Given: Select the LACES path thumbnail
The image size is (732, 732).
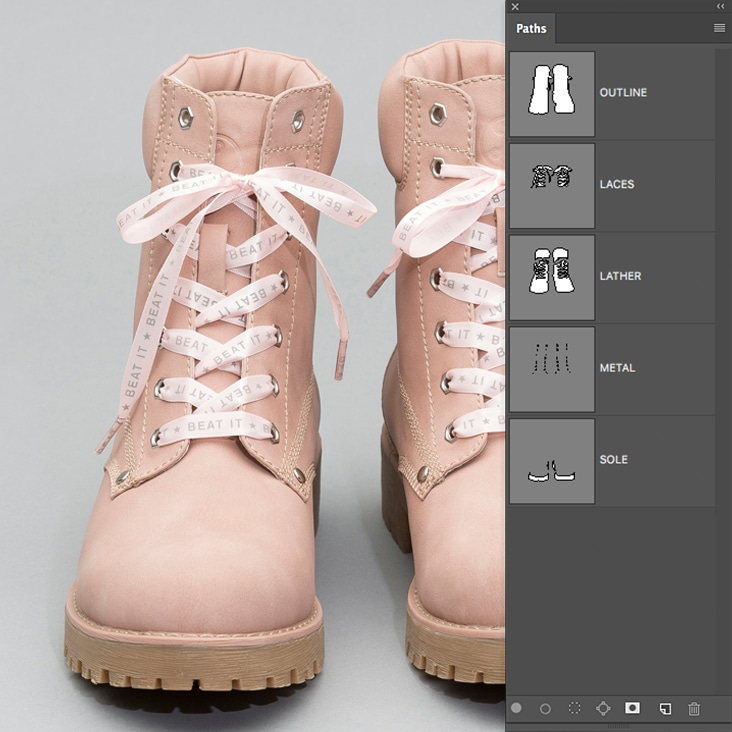Looking at the screenshot, I should (552, 185).
